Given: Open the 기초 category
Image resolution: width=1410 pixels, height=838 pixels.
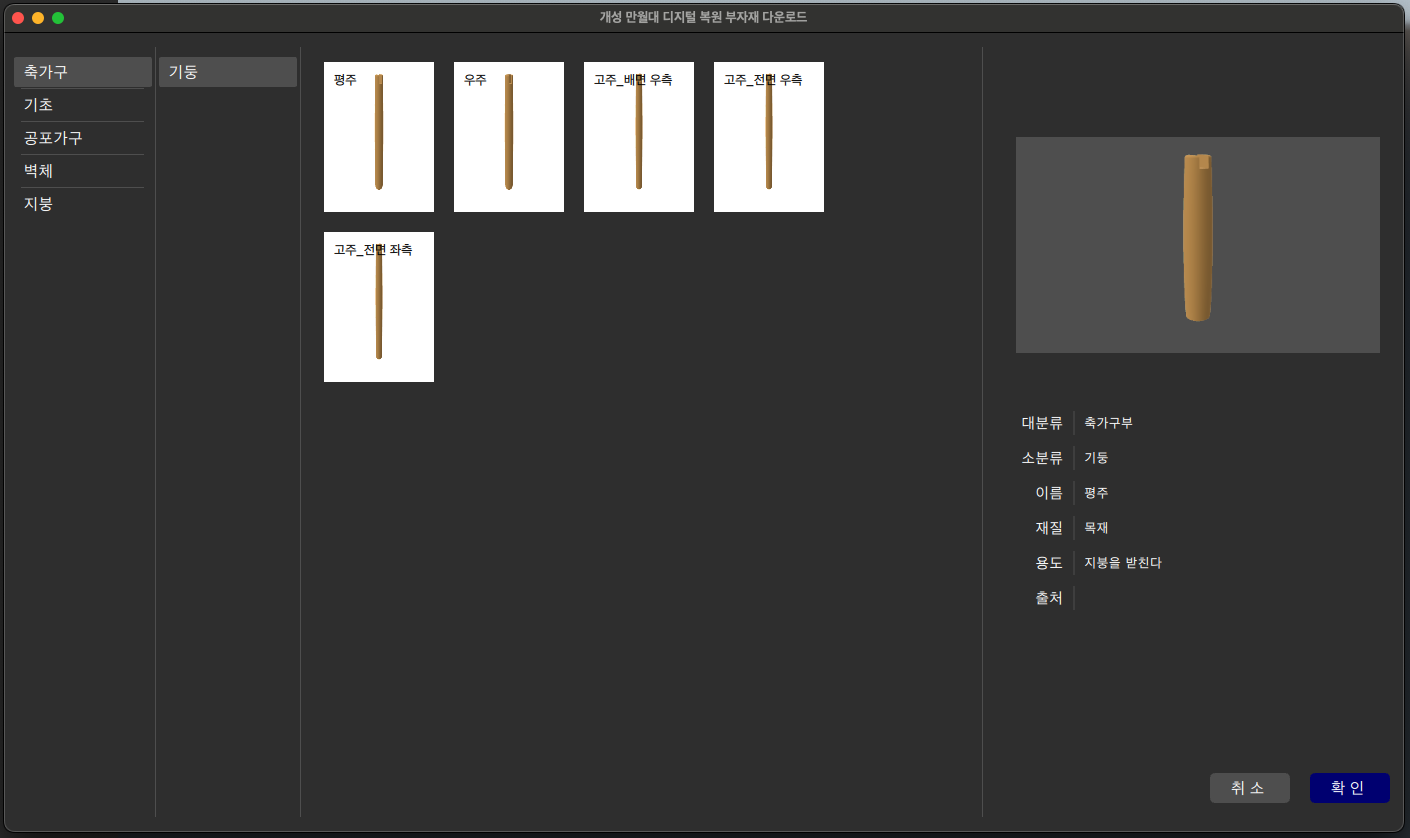Looking at the screenshot, I should [x=83, y=105].
